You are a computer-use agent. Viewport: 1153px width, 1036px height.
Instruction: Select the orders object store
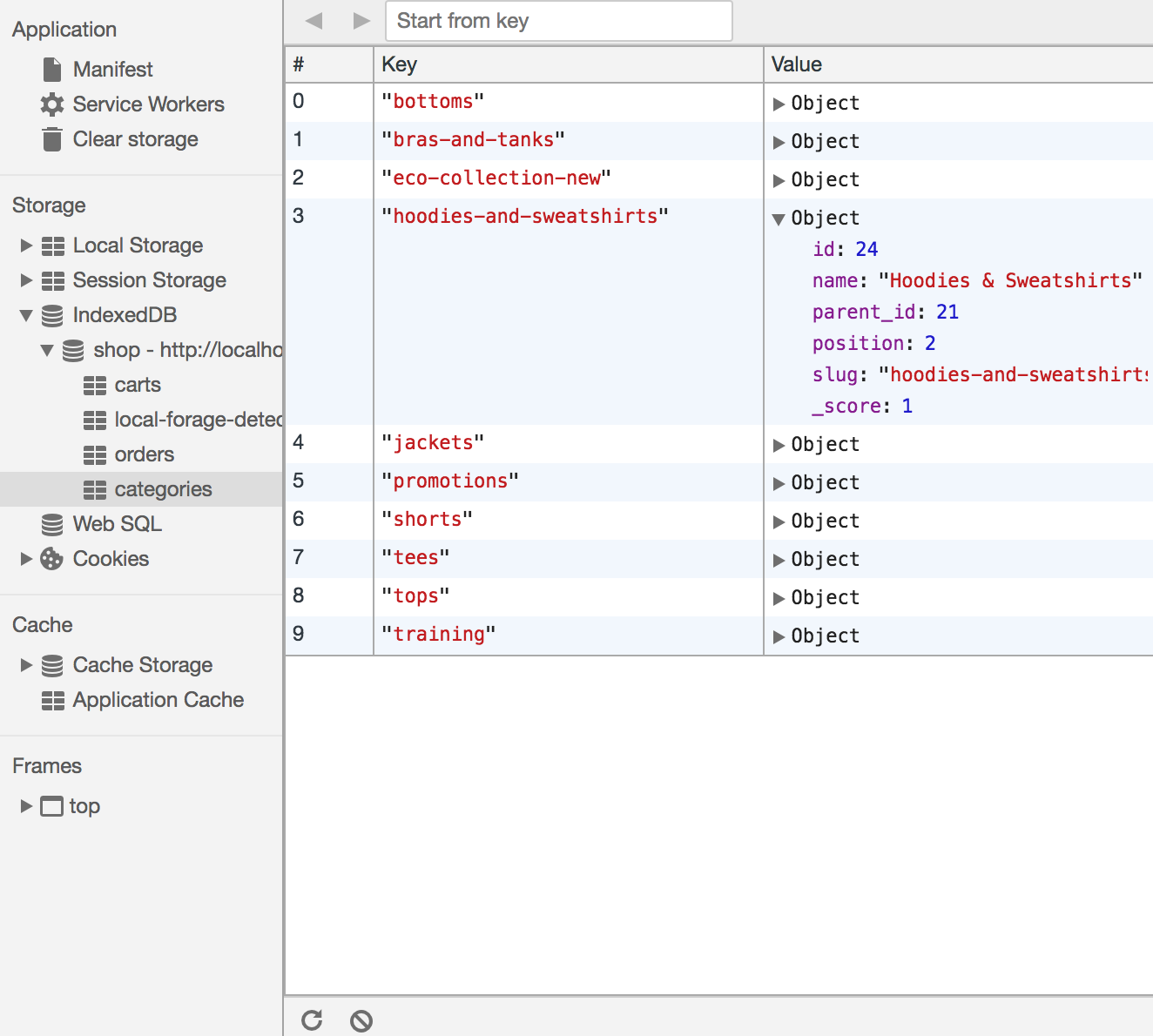[144, 454]
